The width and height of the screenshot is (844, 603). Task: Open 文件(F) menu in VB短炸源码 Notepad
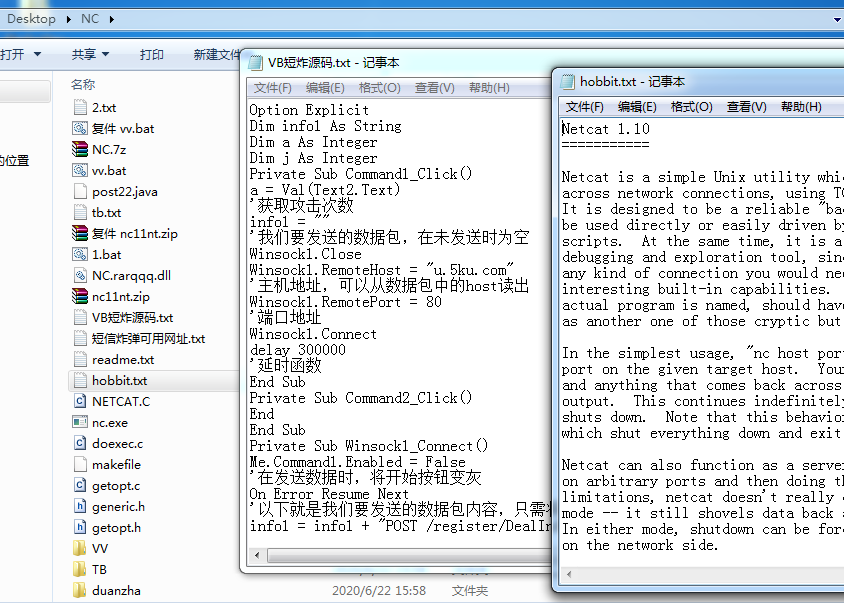click(x=272, y=88)
